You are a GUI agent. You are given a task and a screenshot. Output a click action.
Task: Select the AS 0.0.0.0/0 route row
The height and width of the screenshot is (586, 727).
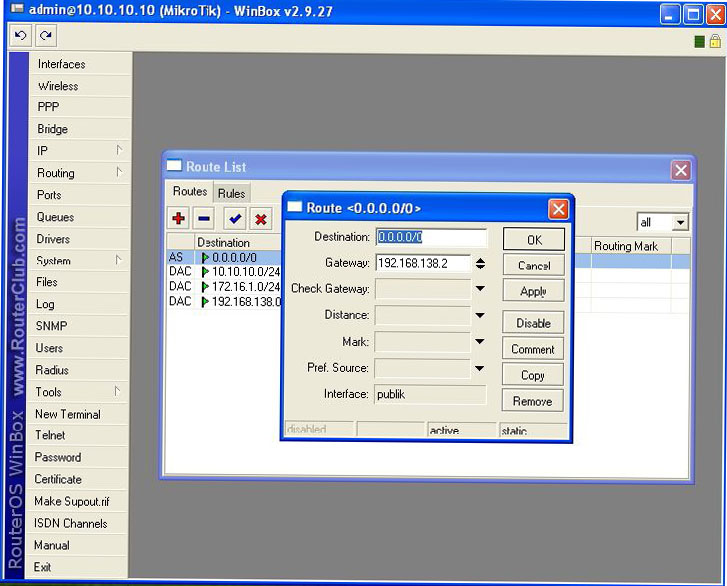(x=224, y=257)
